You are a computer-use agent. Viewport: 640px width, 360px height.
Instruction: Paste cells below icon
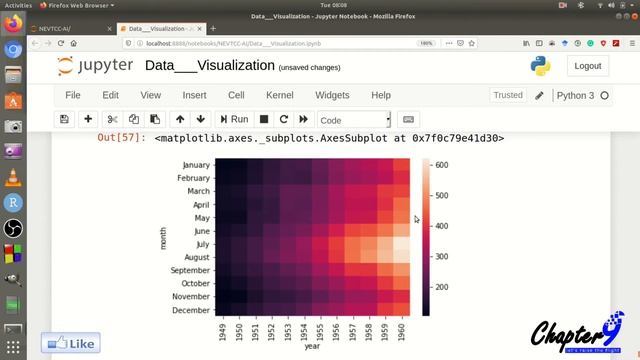click(155, 119)
